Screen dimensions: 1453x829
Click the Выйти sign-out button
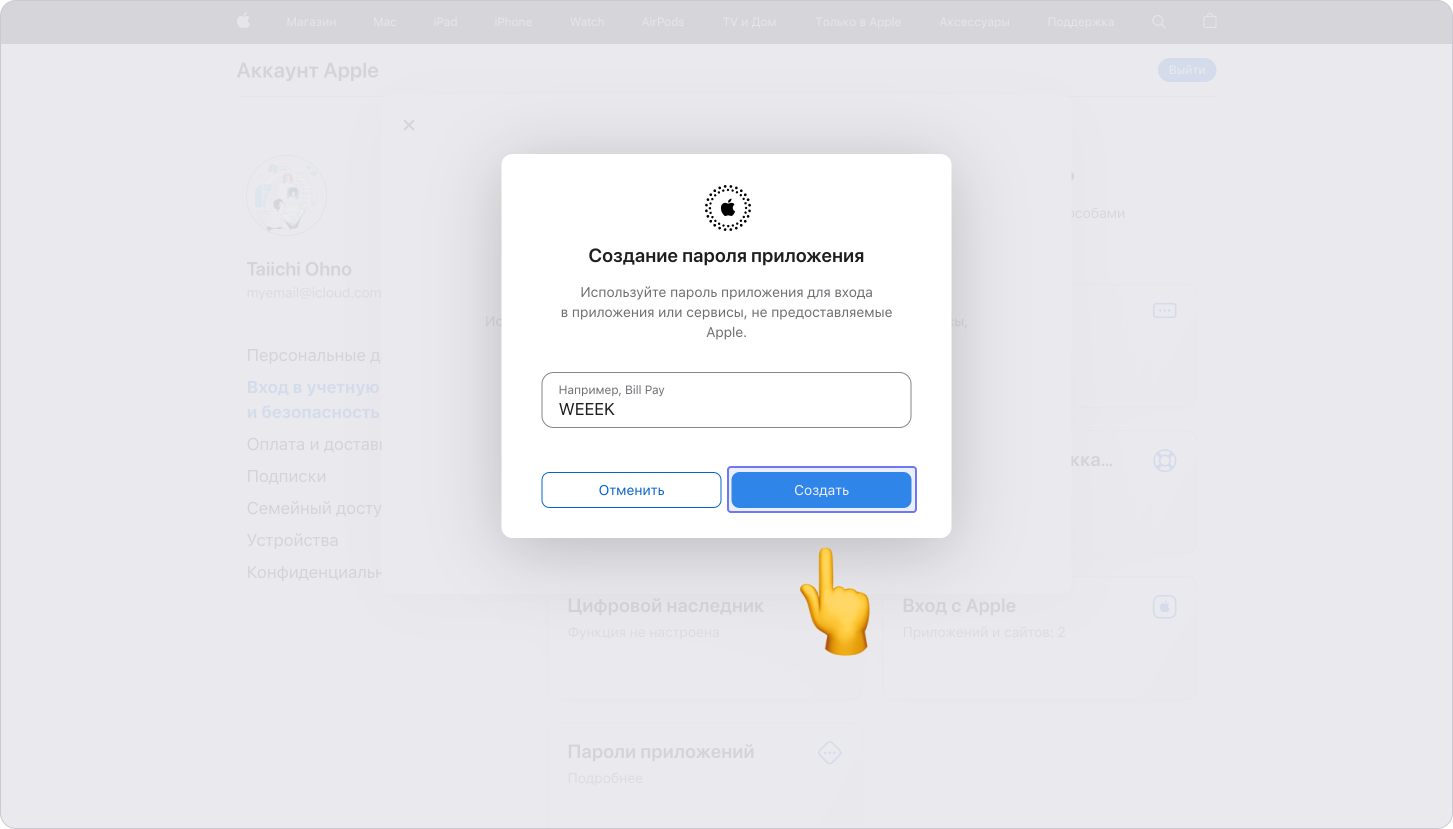coord(1186,70)
